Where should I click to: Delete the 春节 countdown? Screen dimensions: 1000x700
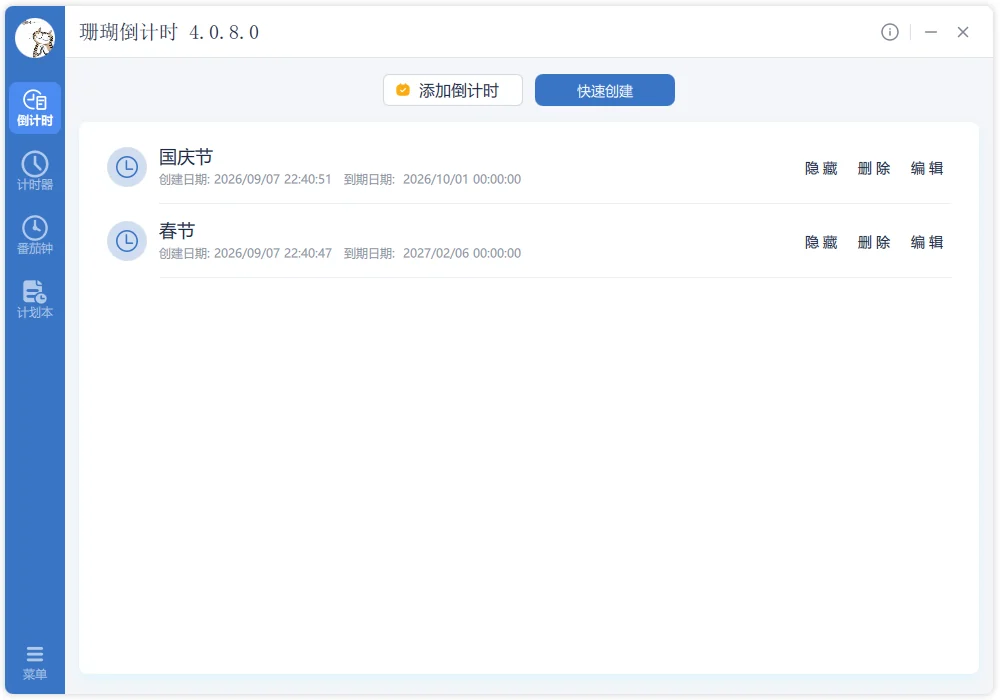click(874, 242)
